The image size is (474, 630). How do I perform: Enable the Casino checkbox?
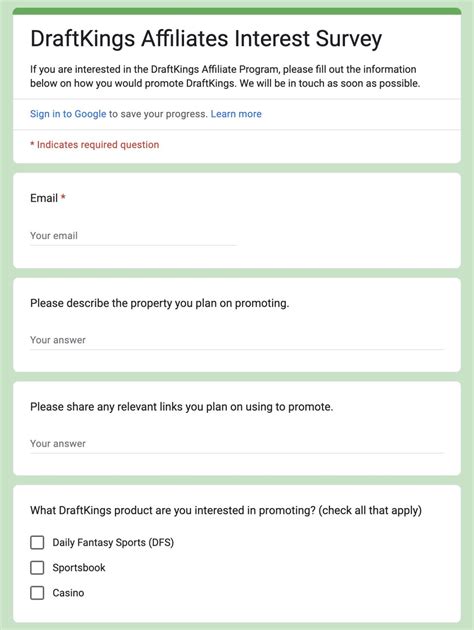click(x=37, y=593)
